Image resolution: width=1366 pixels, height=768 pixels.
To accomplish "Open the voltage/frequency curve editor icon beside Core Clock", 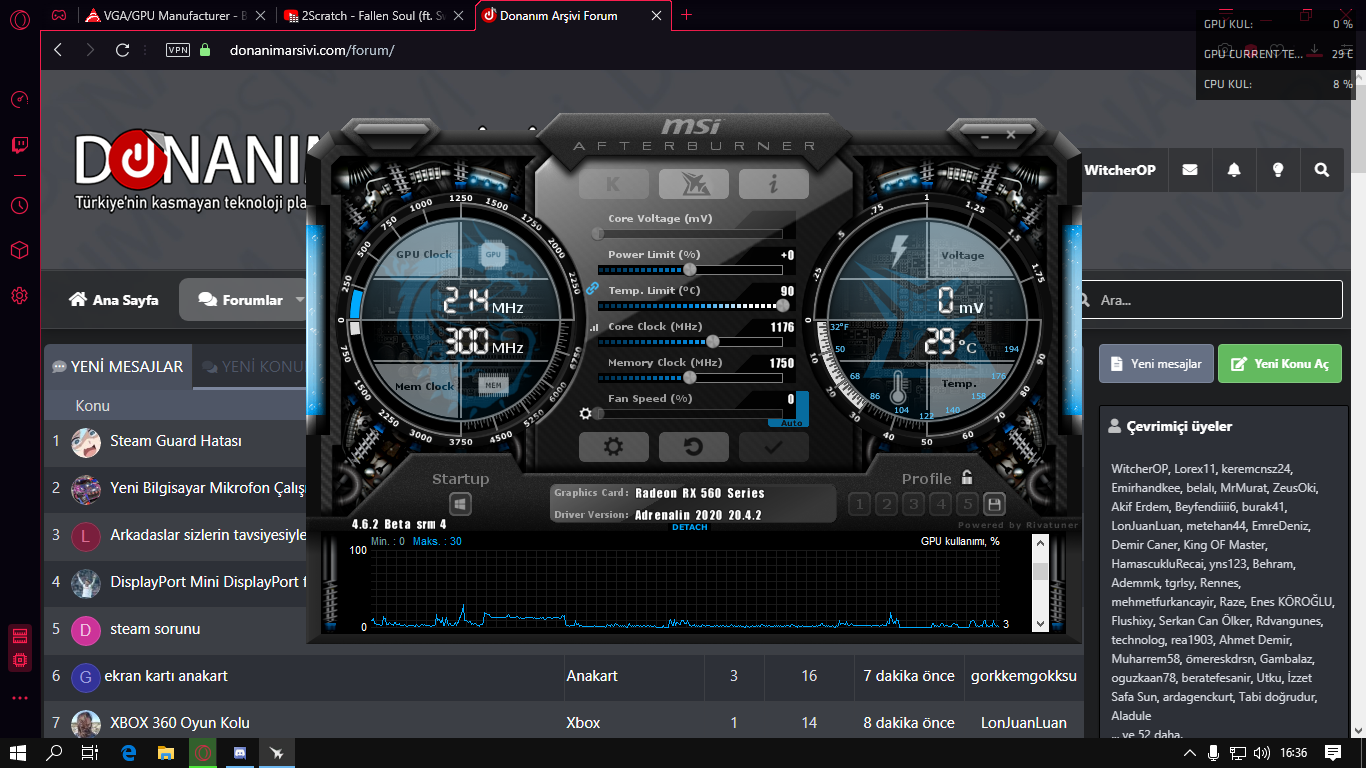I will click(x=594, y=328).
